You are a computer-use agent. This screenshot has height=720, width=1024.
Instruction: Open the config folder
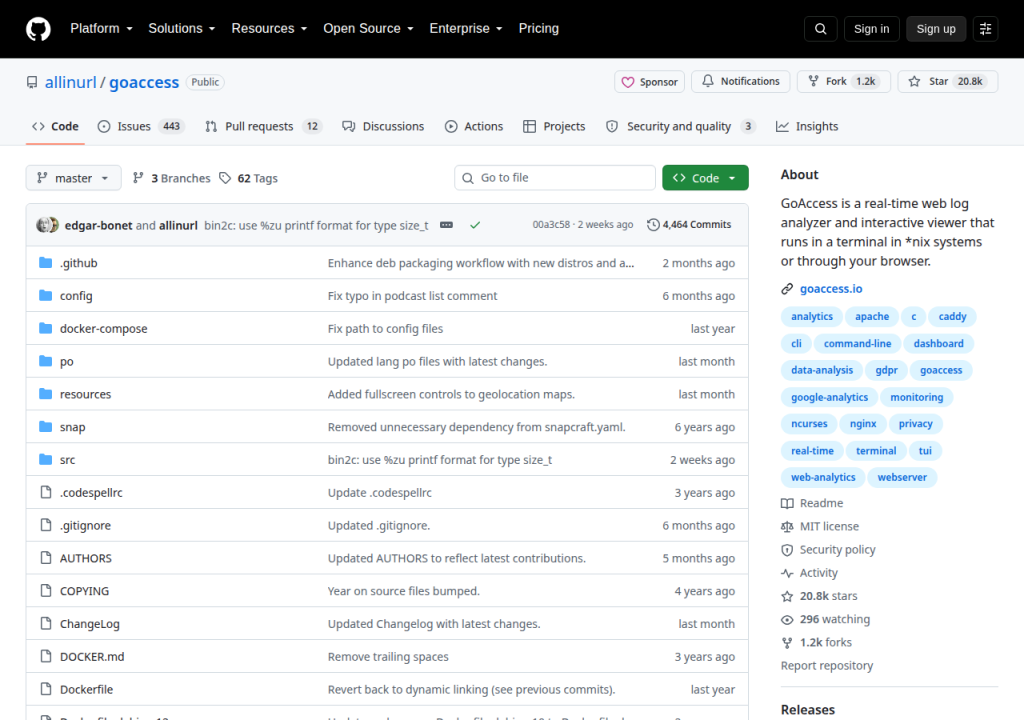[x=76, y=295]
